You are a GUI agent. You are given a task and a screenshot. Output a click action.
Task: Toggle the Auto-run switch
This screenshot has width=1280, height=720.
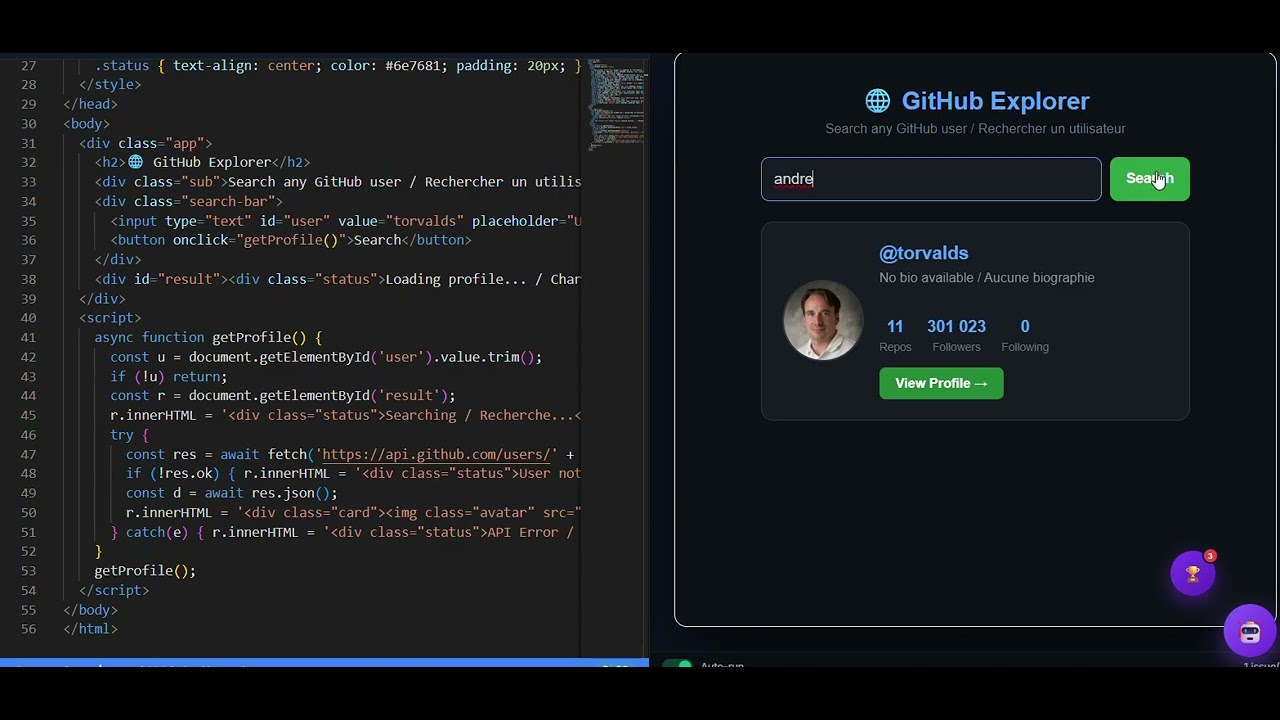(x=678, y=665)
